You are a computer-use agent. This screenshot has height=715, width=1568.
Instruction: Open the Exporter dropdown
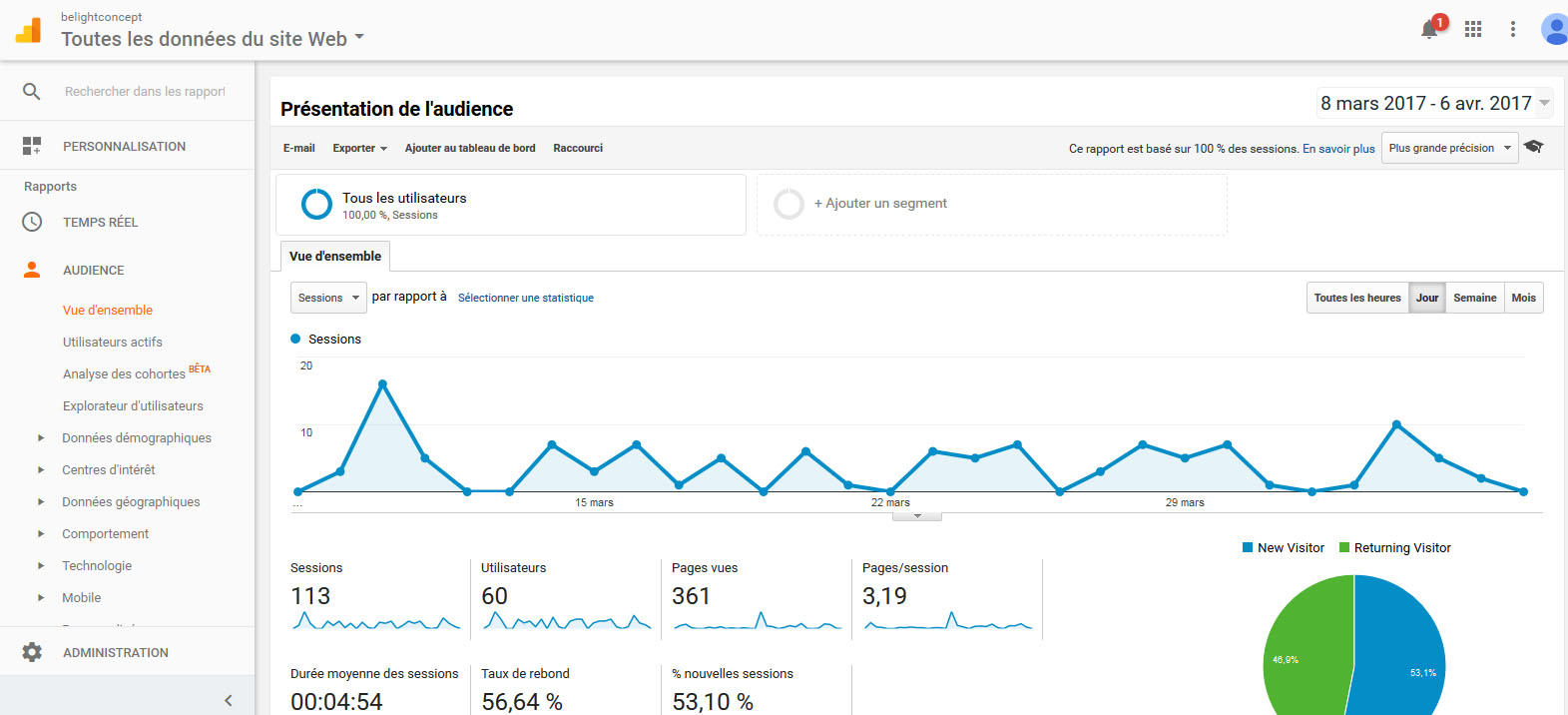point(359,148)
